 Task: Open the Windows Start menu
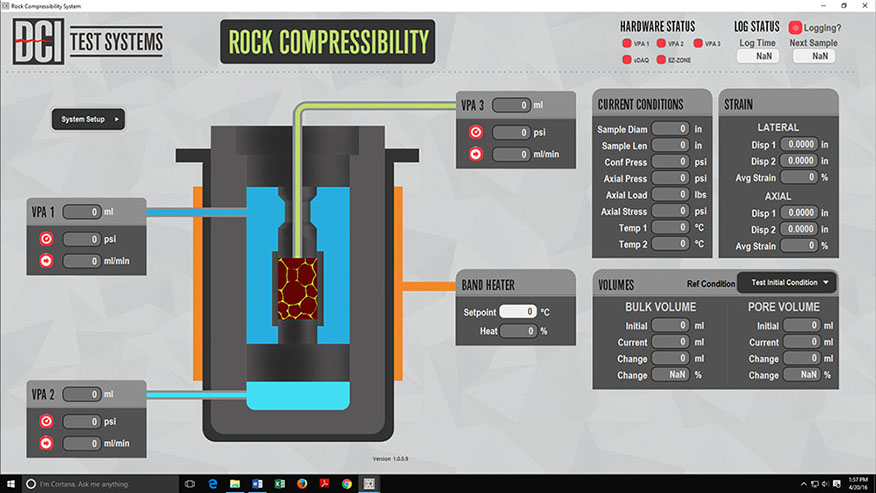11,483
